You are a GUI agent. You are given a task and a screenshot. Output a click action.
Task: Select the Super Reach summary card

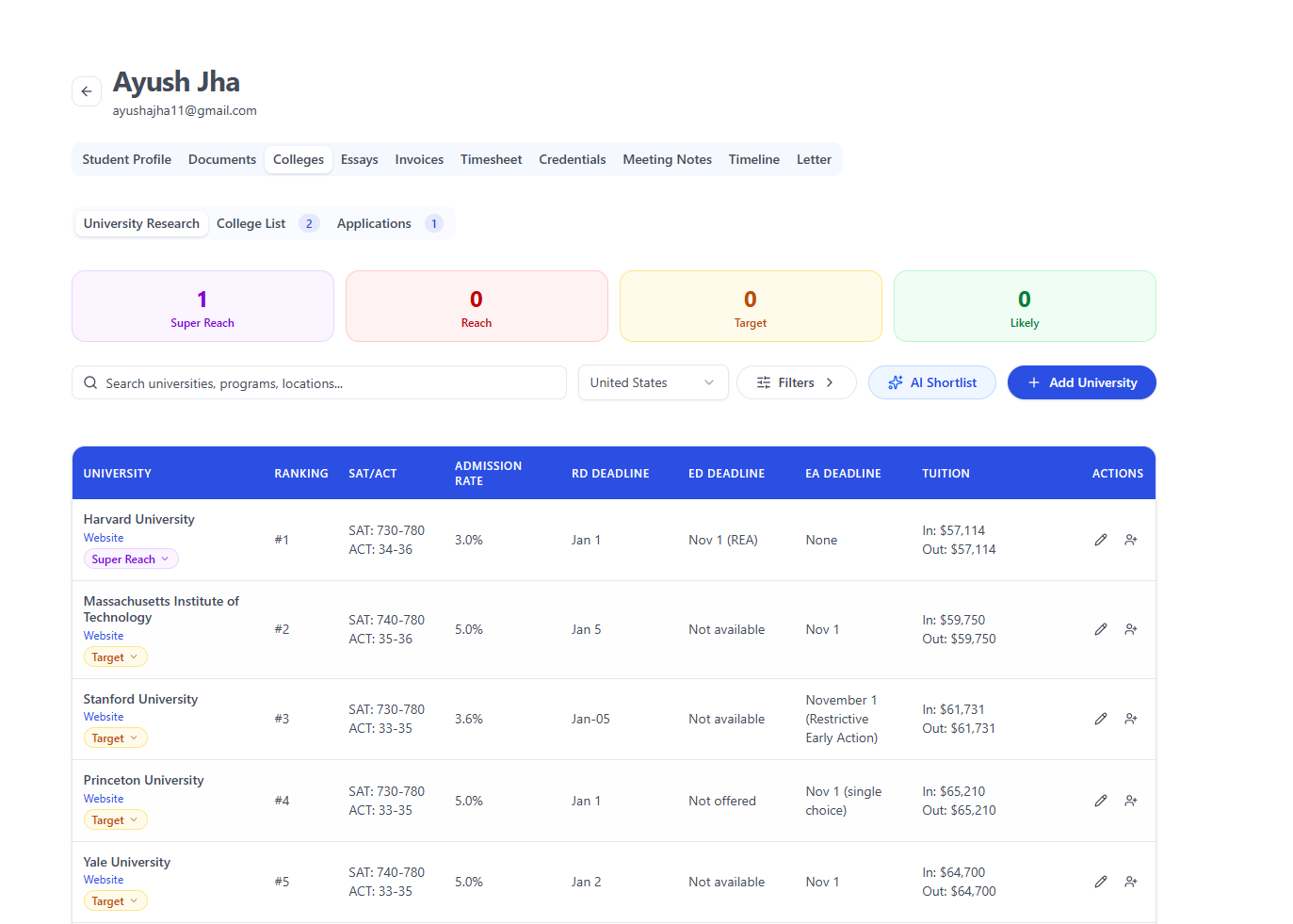point(202,306)
